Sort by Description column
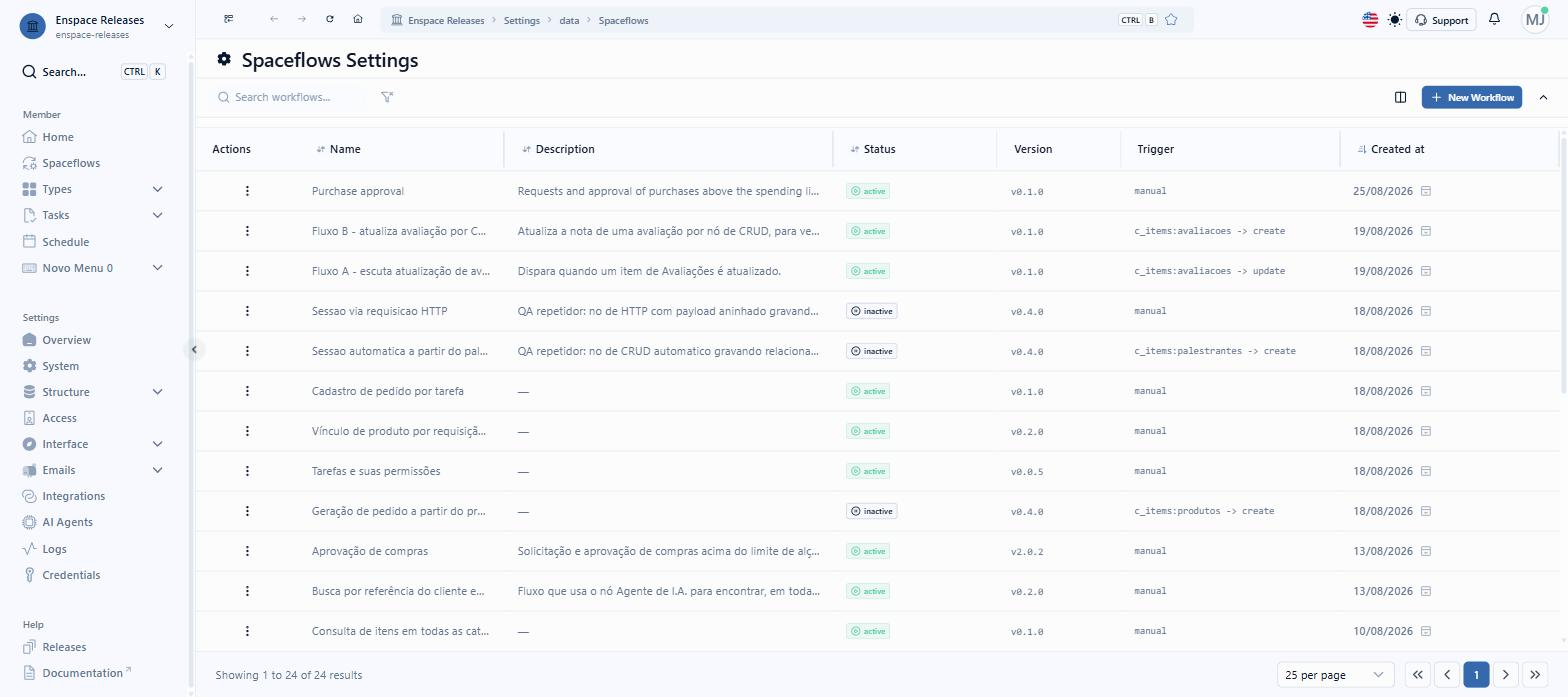The height and width of the screenshot is (697, 1568). [x=558, y=149]
